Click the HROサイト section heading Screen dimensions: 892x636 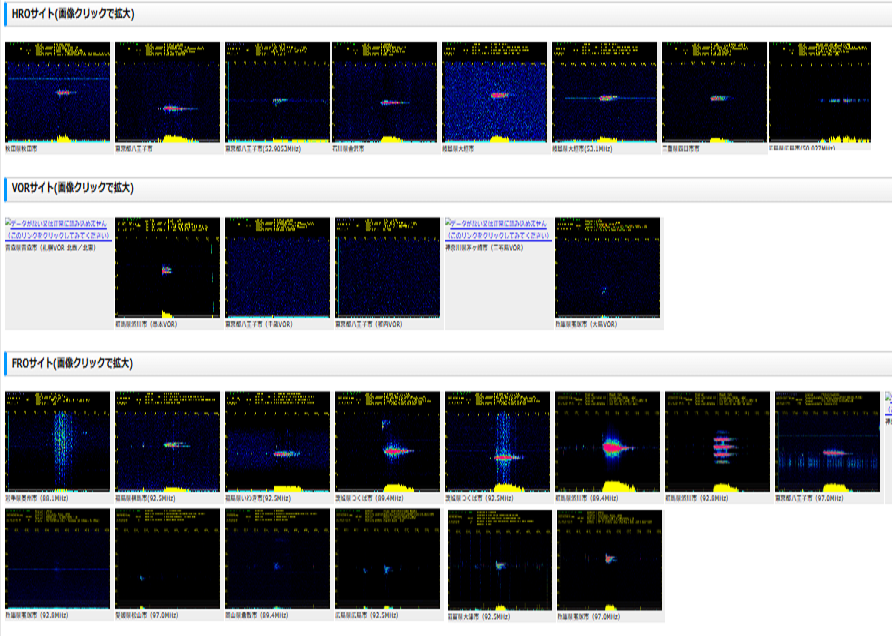click(x=71, y=14)
